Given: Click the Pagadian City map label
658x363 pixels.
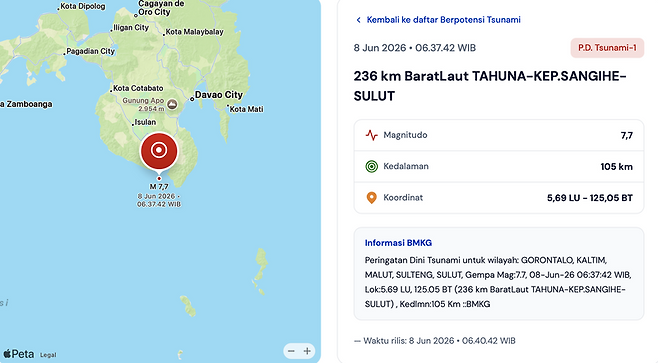Looking at the screenshot, I should click(90, 51).
